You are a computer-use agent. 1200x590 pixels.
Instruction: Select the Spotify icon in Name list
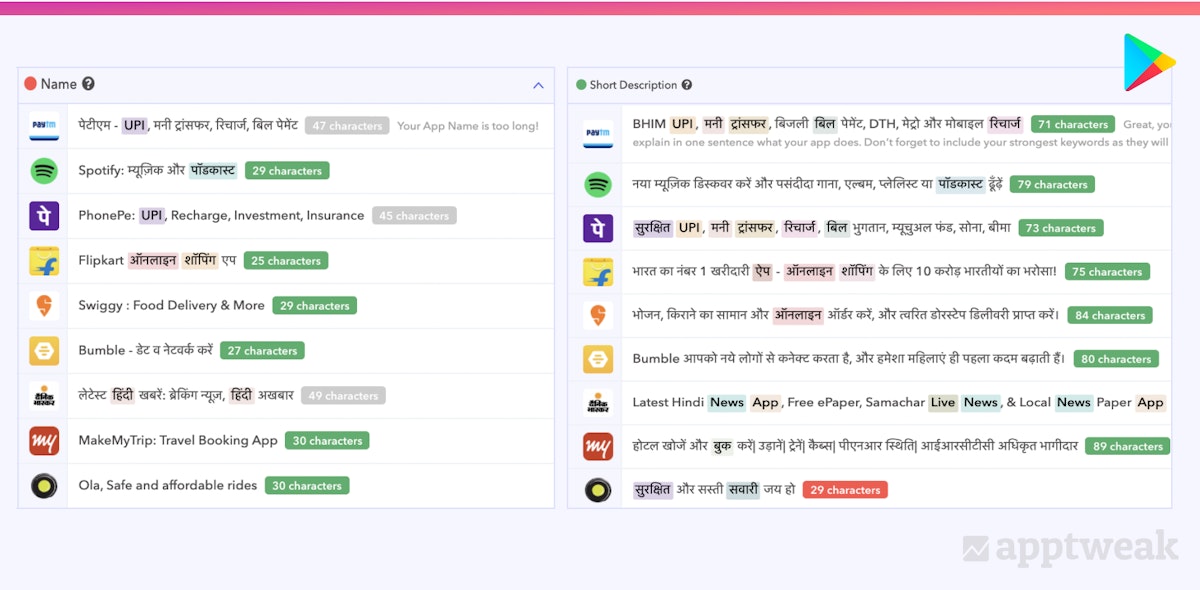[x=44, y=171]
